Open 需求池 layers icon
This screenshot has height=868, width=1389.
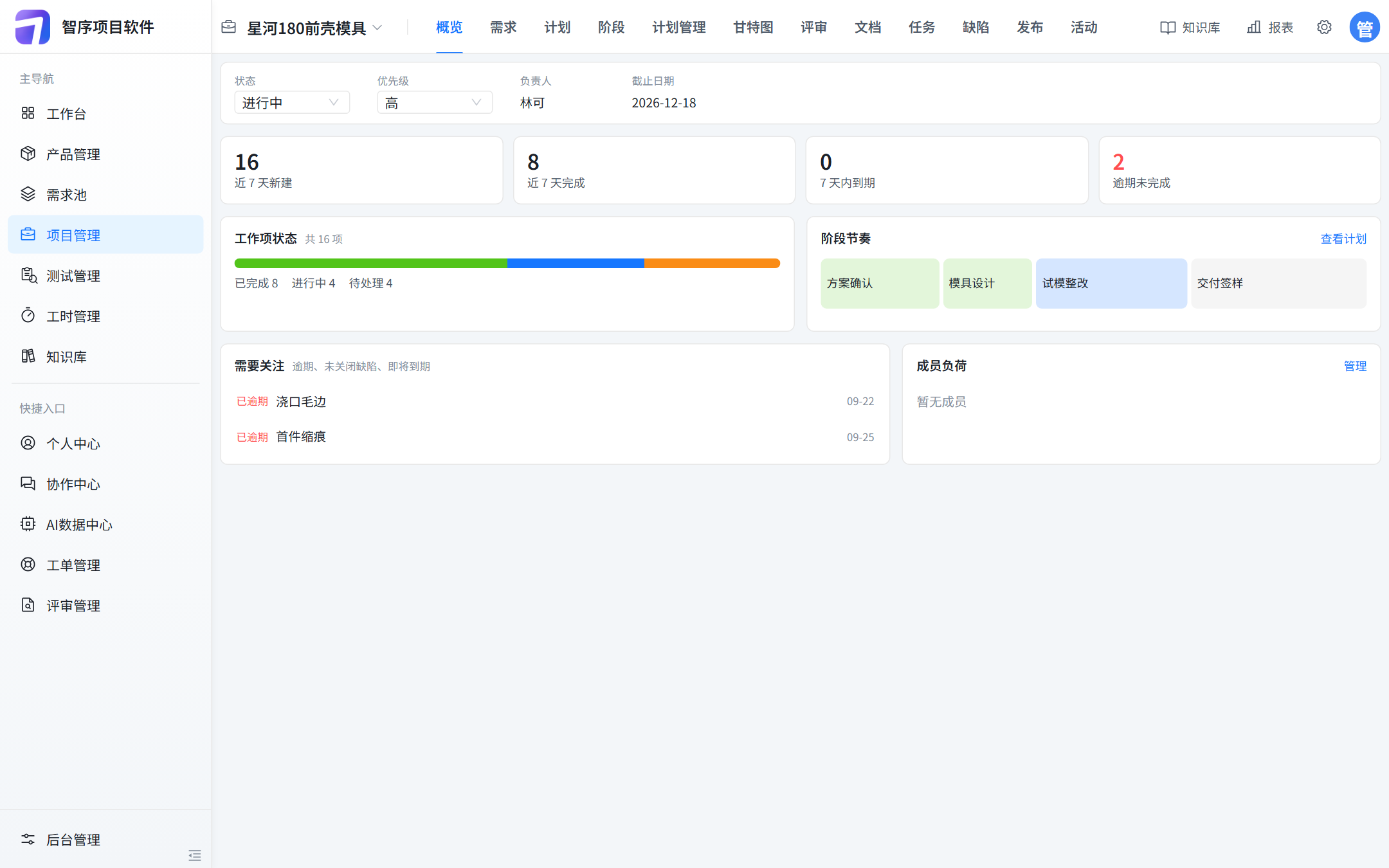click(28, 194)
